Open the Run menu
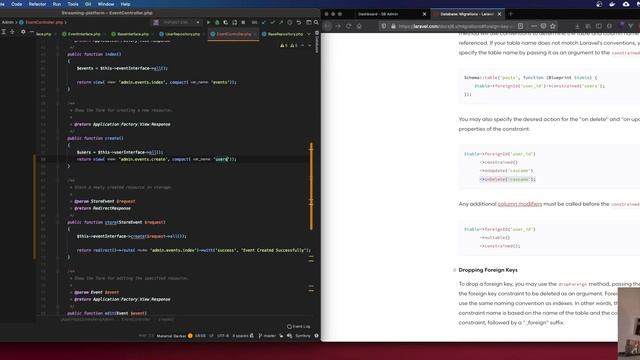 tap(57, 4)
